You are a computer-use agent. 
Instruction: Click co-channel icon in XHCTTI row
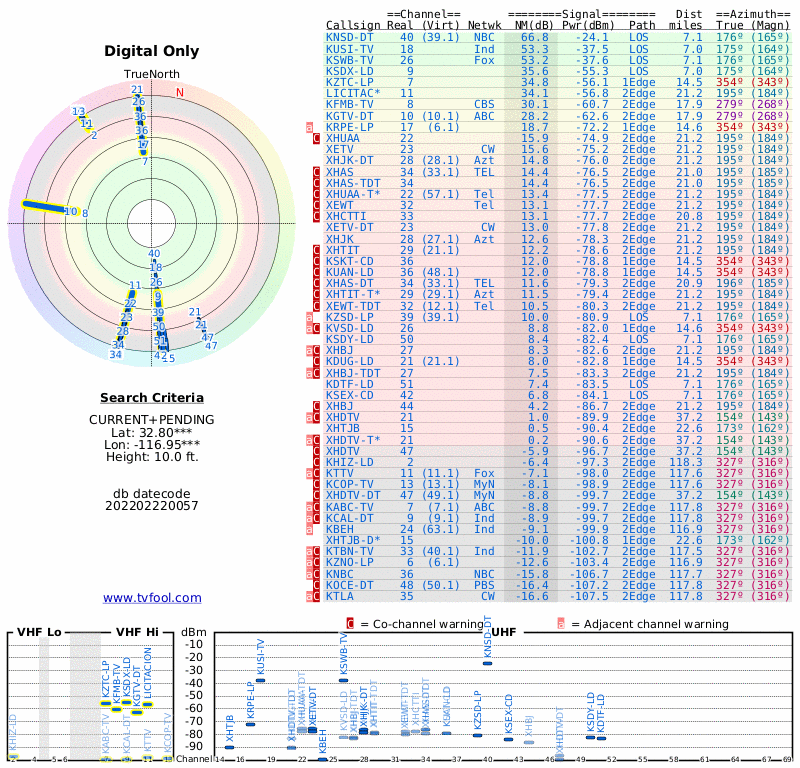coord(316,216)
